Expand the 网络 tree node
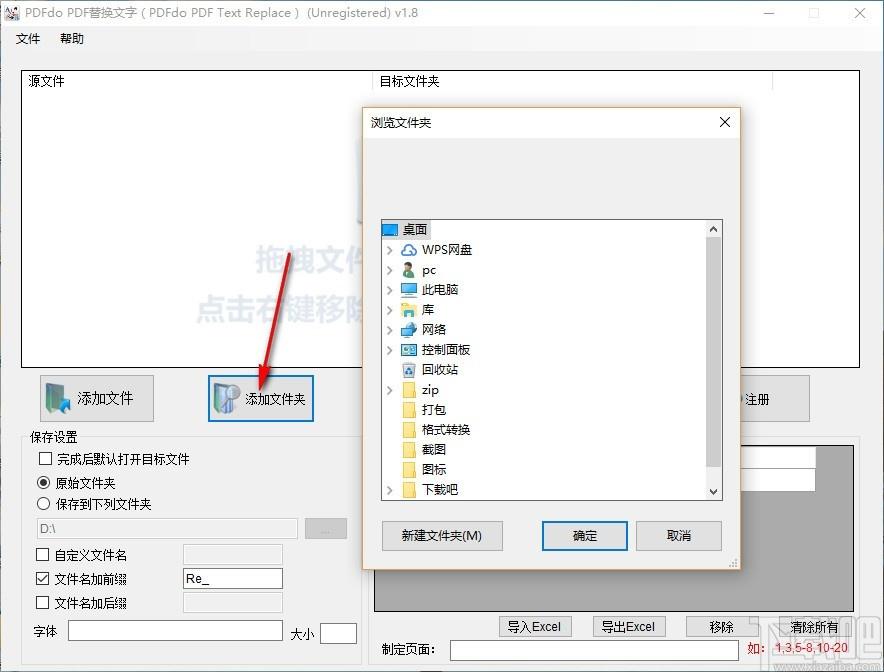 pyautogui.click(x=390, y=330)
